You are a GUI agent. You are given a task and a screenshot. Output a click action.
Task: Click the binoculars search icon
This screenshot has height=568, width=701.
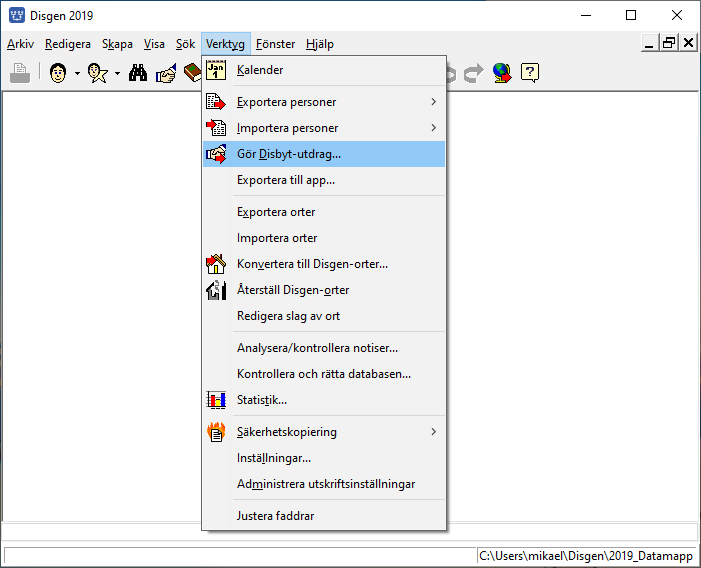[138, 73]
